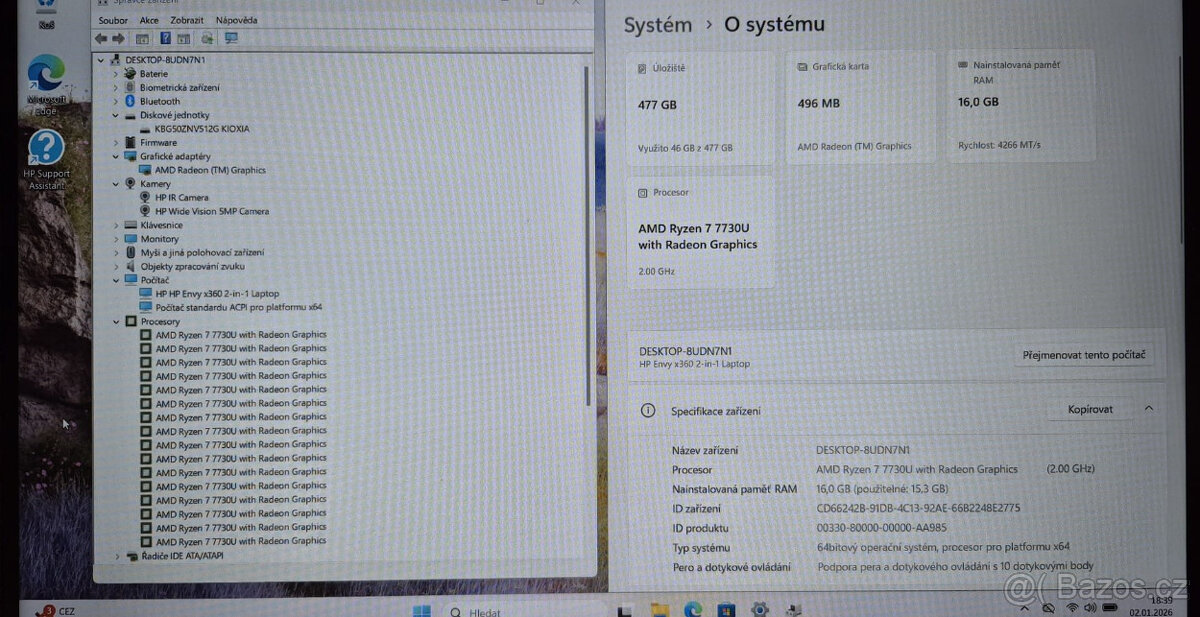
Task: Click the battery icon in the system tray
Action: pyautogui.click(x=1108, y=607)
